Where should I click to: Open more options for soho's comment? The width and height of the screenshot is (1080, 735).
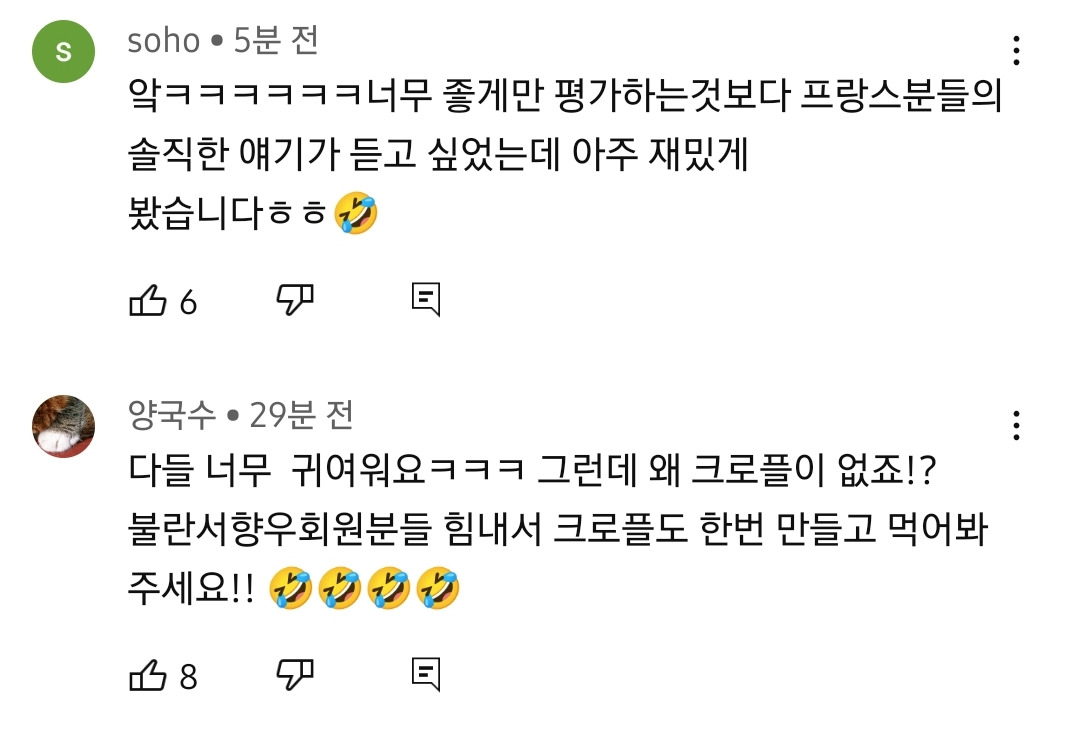click(x=1016, y=50)
